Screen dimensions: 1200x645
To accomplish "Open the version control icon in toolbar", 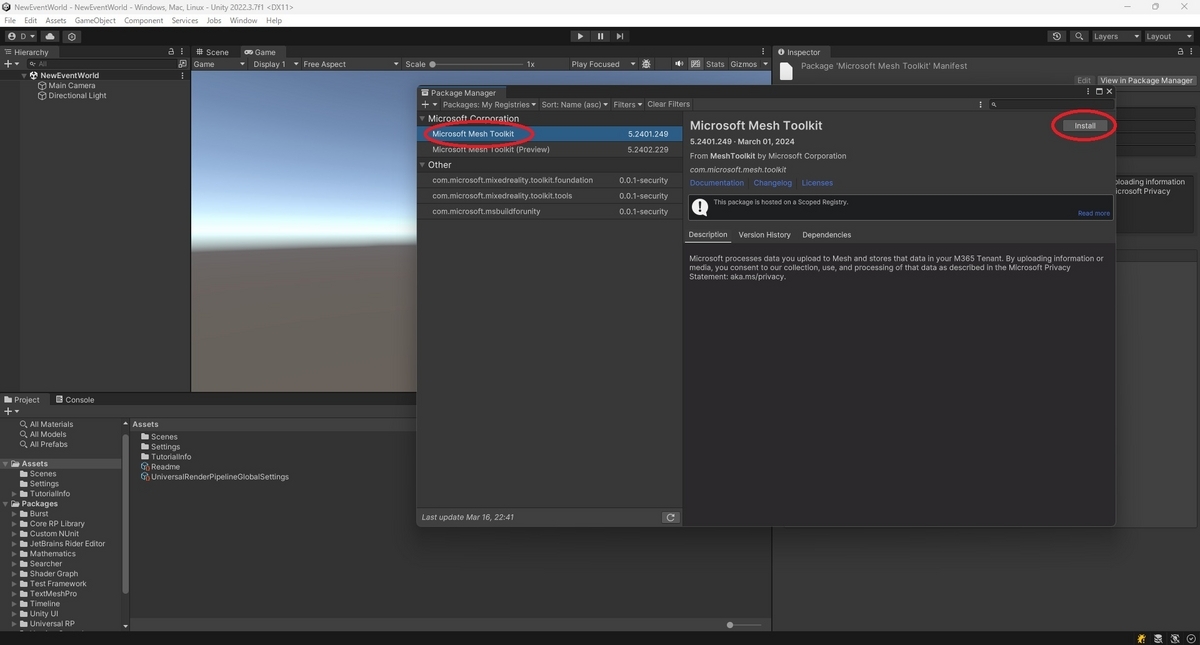I will (x=72, y=36).
